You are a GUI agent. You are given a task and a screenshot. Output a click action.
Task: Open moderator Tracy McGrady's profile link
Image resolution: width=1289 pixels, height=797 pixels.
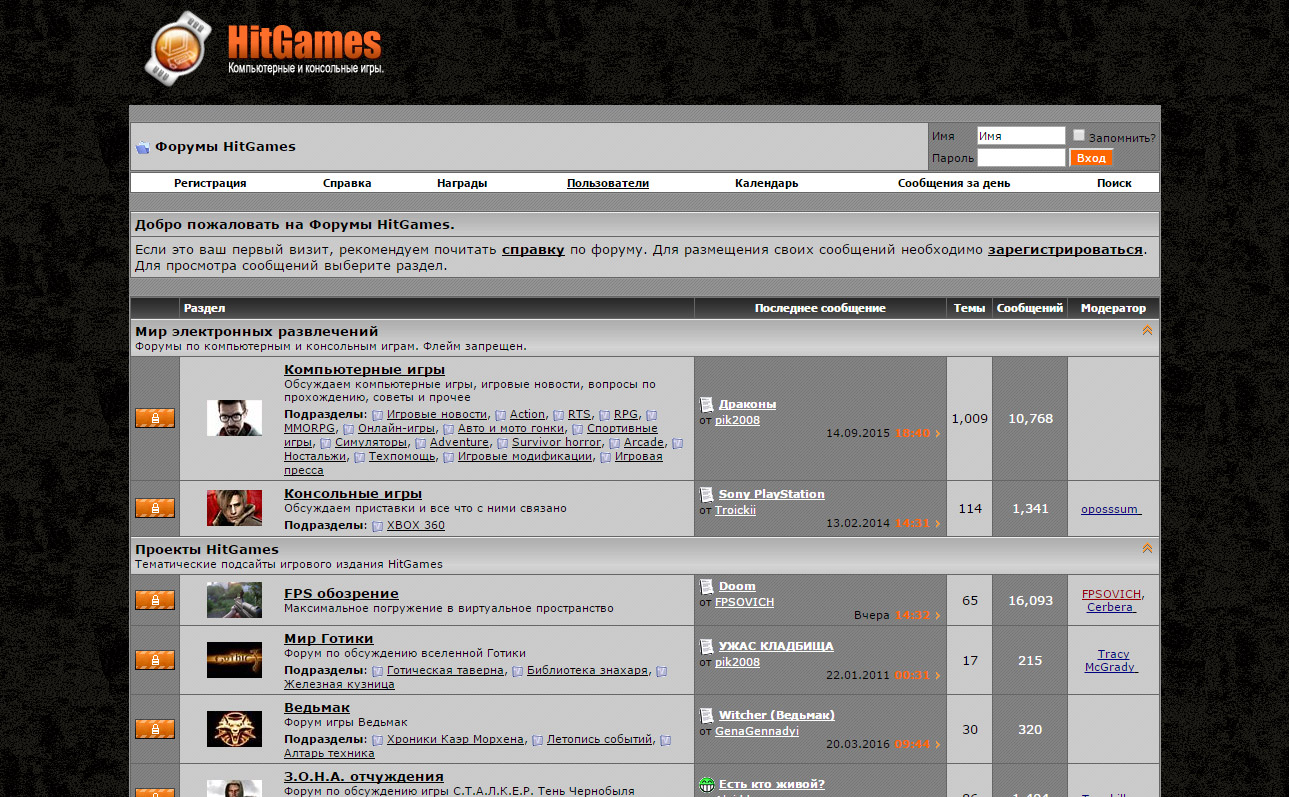[1112, 661]
